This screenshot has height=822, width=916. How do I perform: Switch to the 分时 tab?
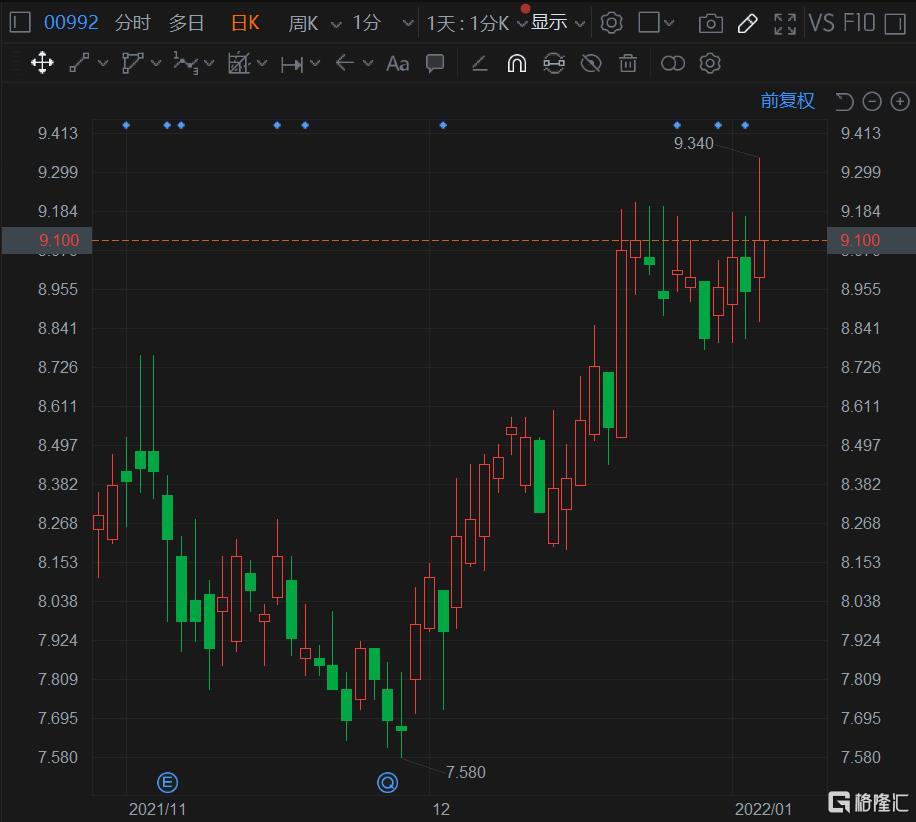point(133,23)
